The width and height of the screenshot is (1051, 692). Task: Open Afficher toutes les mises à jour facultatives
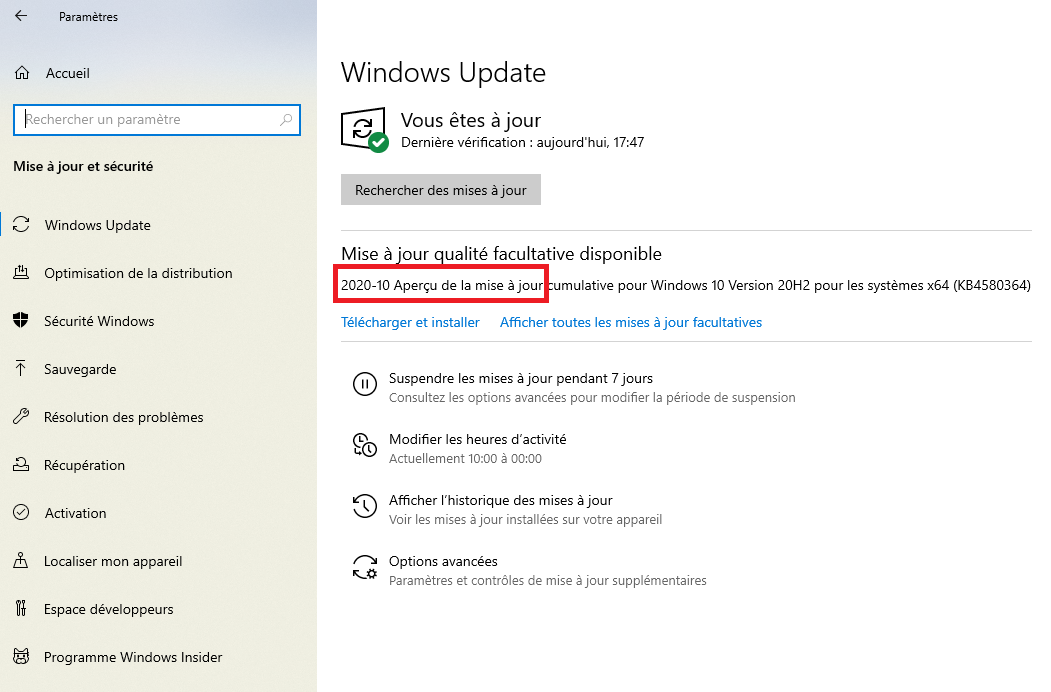631,323
